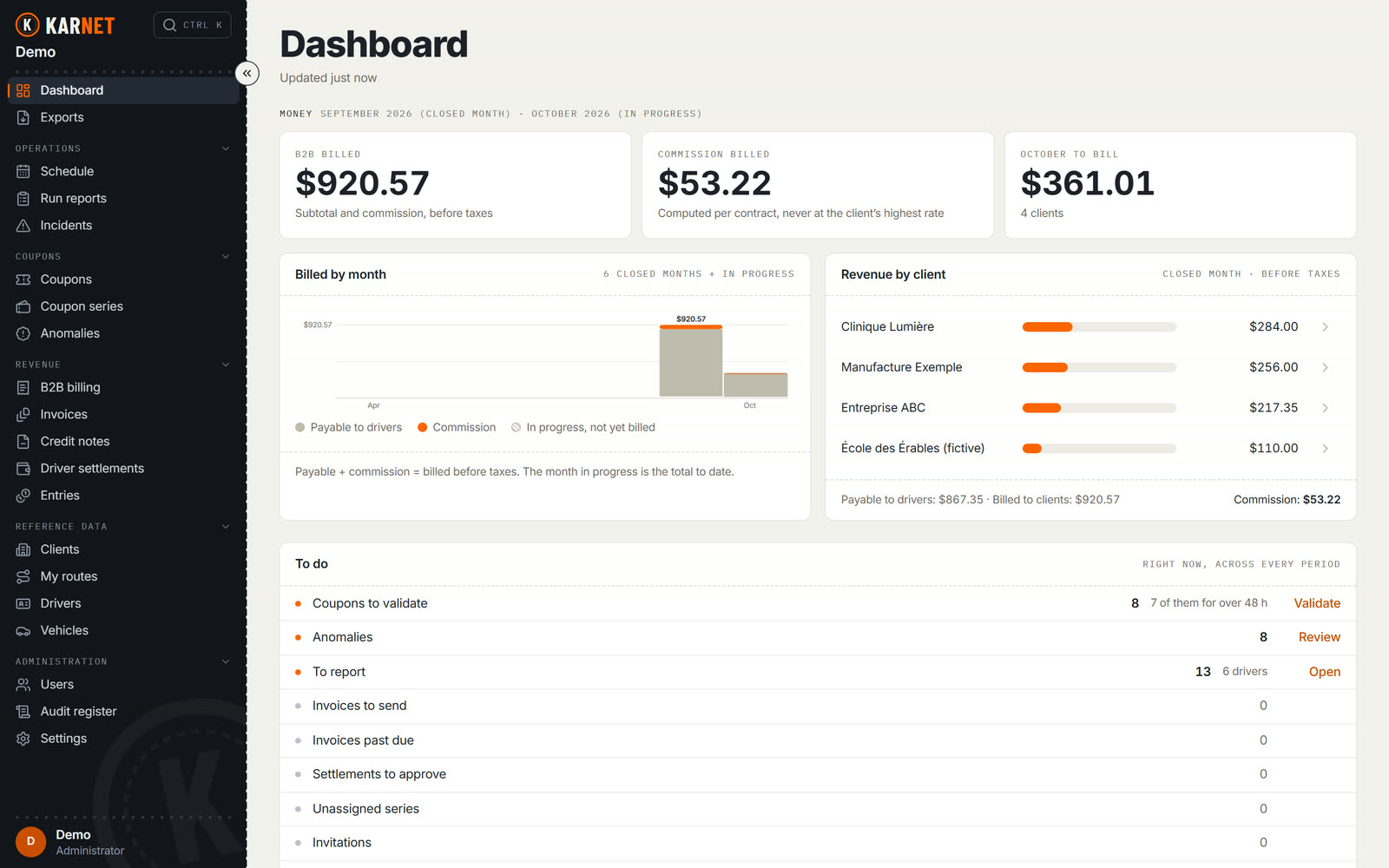Click Validate link for coupons
This screenshot has height=868, width=1389.
(x=1317, y=603)
